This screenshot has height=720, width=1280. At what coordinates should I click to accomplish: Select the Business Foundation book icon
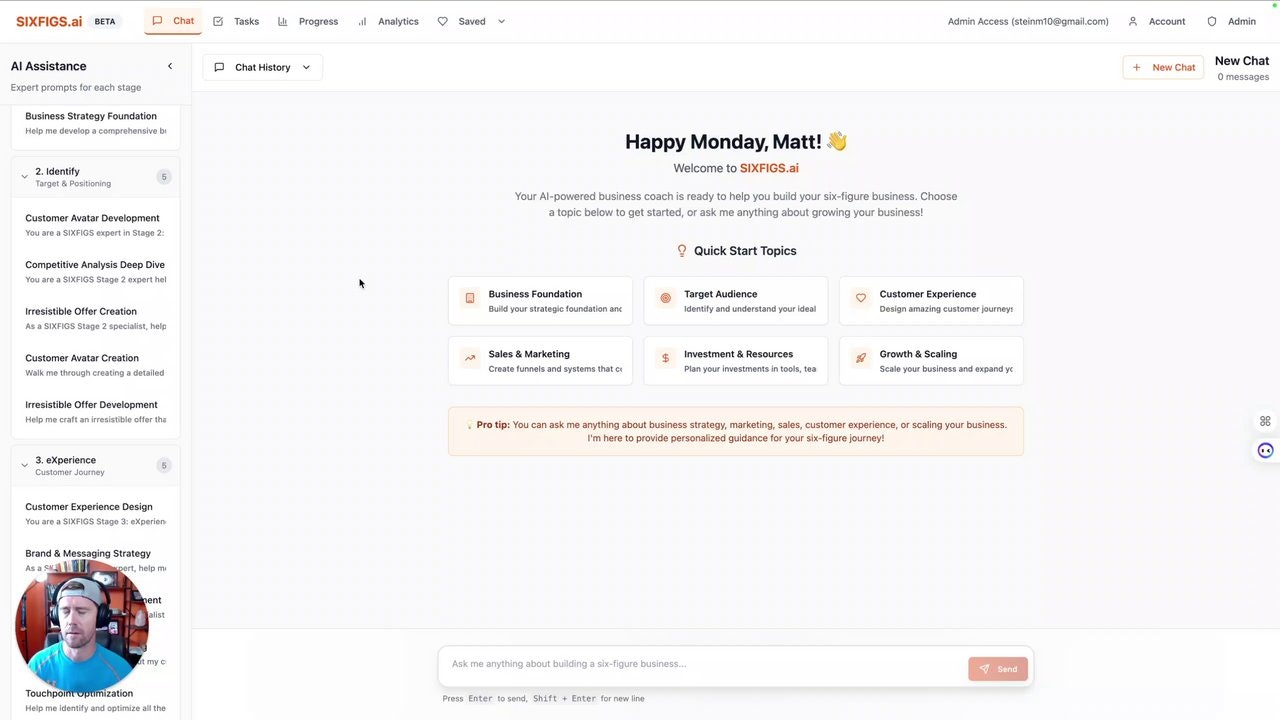470,298
